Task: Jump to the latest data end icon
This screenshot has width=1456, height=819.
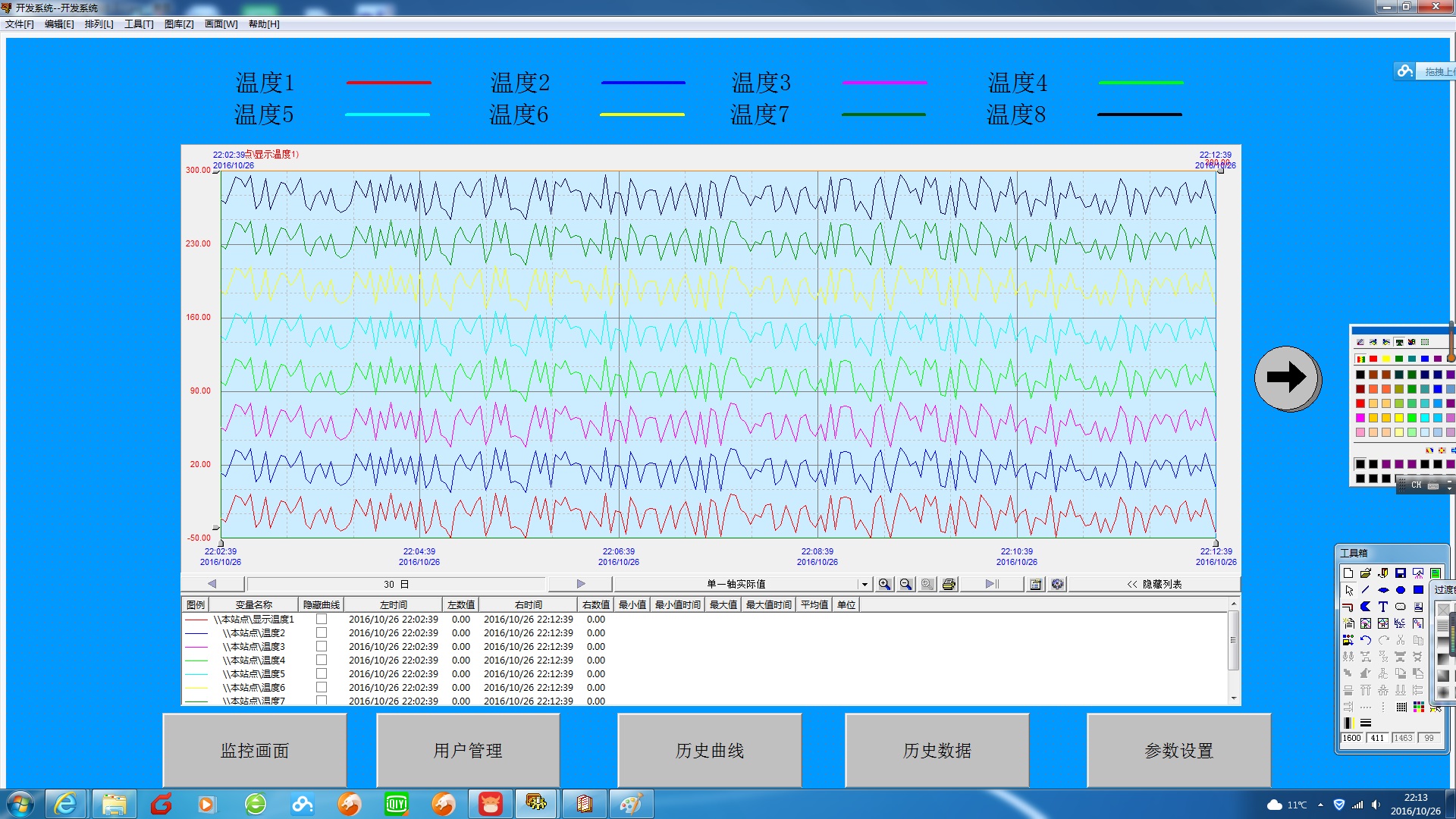Action: coord(992,584)
